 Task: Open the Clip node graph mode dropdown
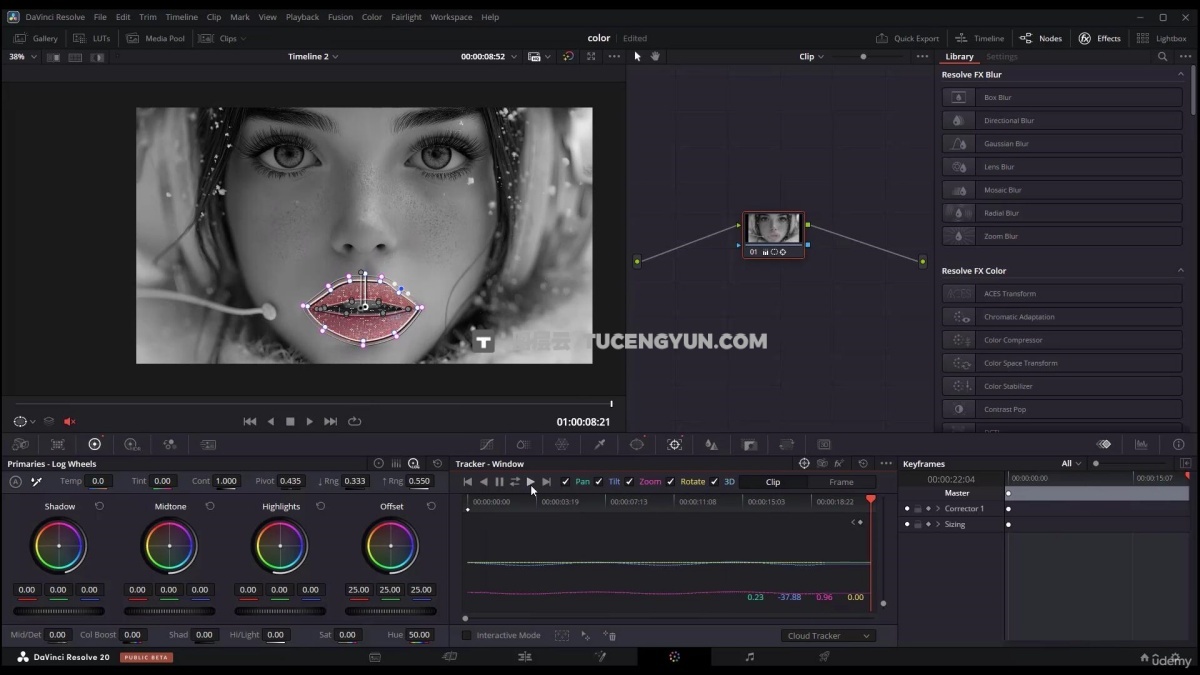click(x=811, y=57)
